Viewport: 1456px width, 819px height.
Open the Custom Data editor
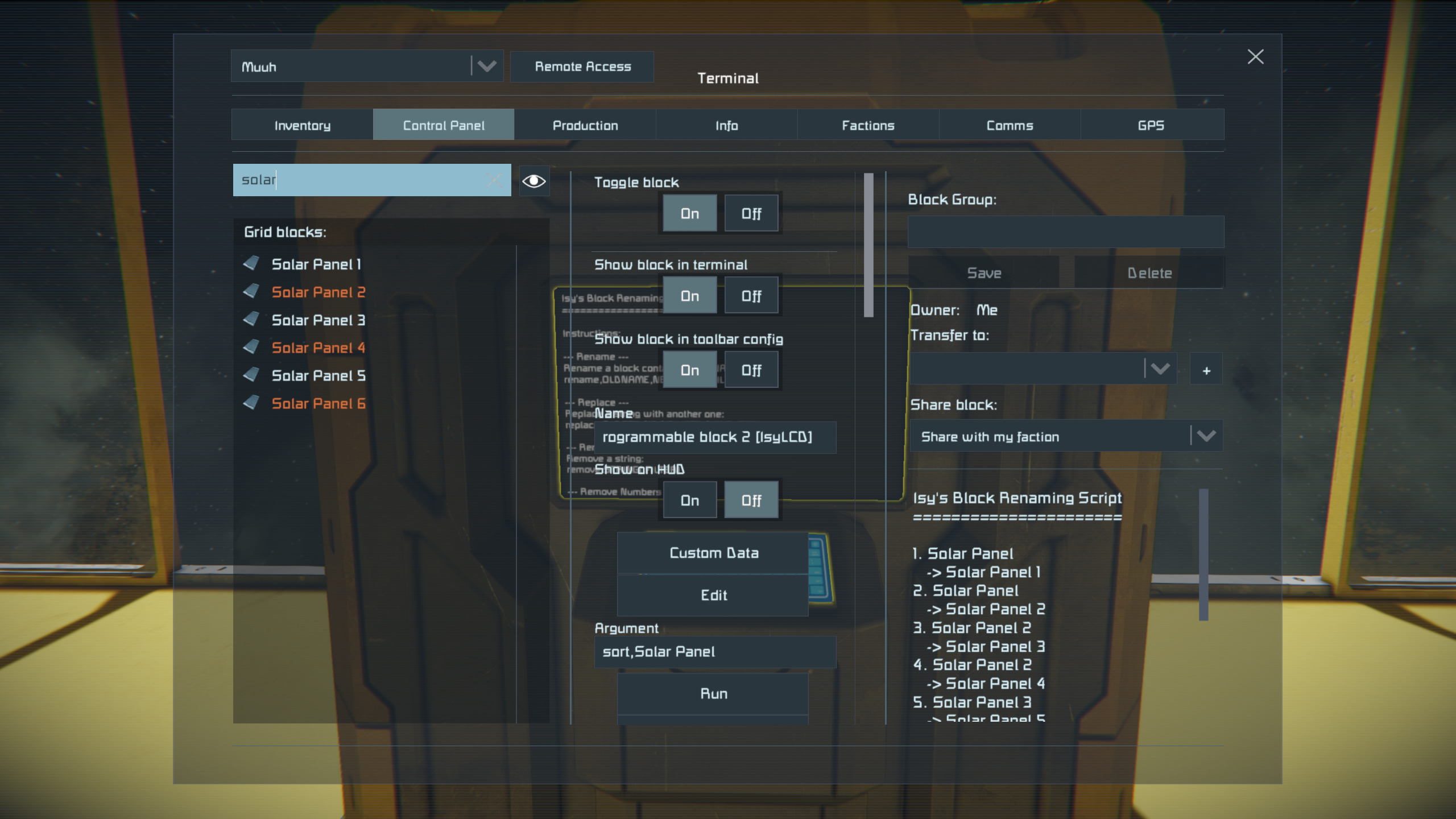click(x=713, y=553)
